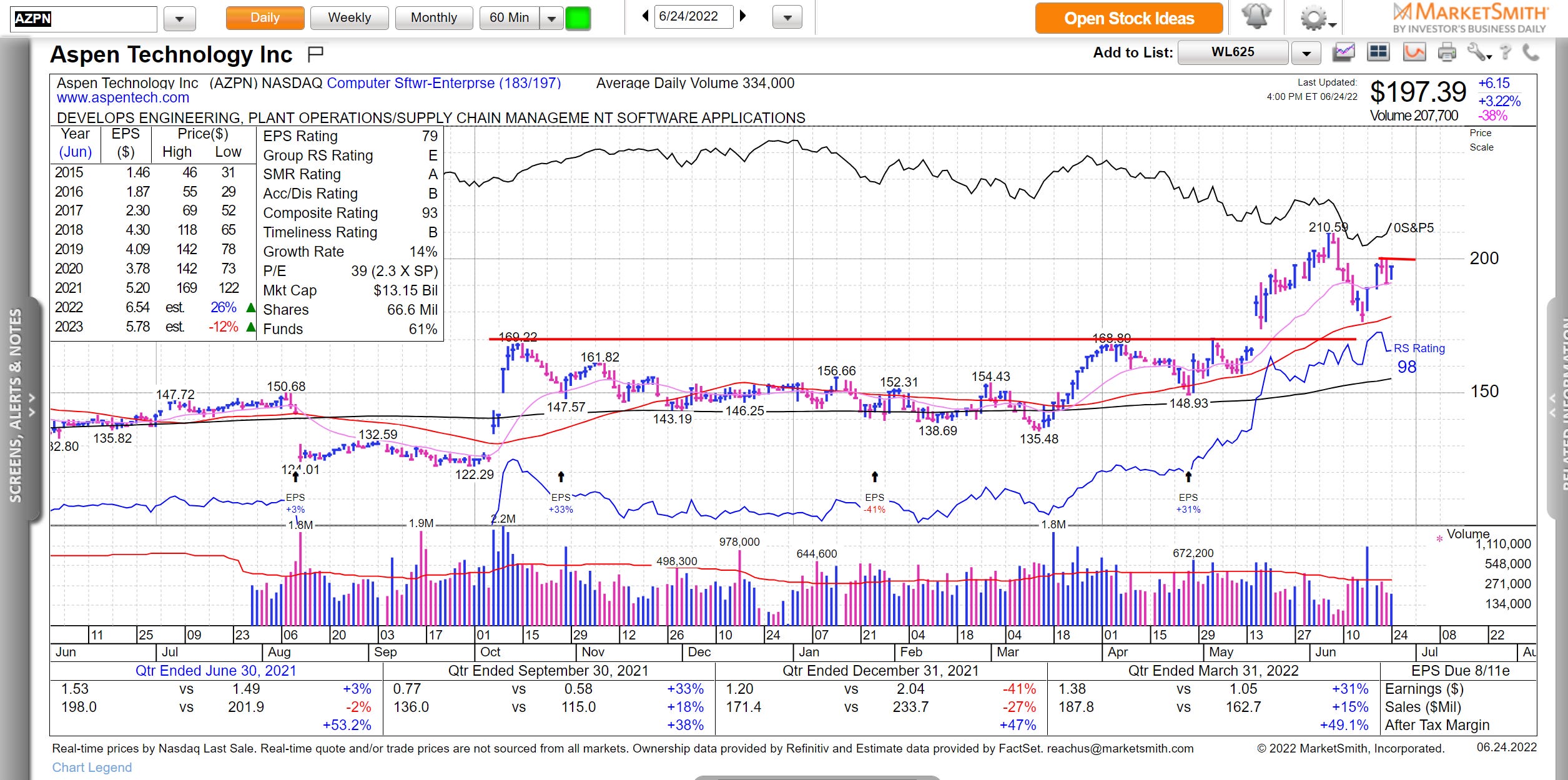Select the Weekly chart period

[349, 18]
